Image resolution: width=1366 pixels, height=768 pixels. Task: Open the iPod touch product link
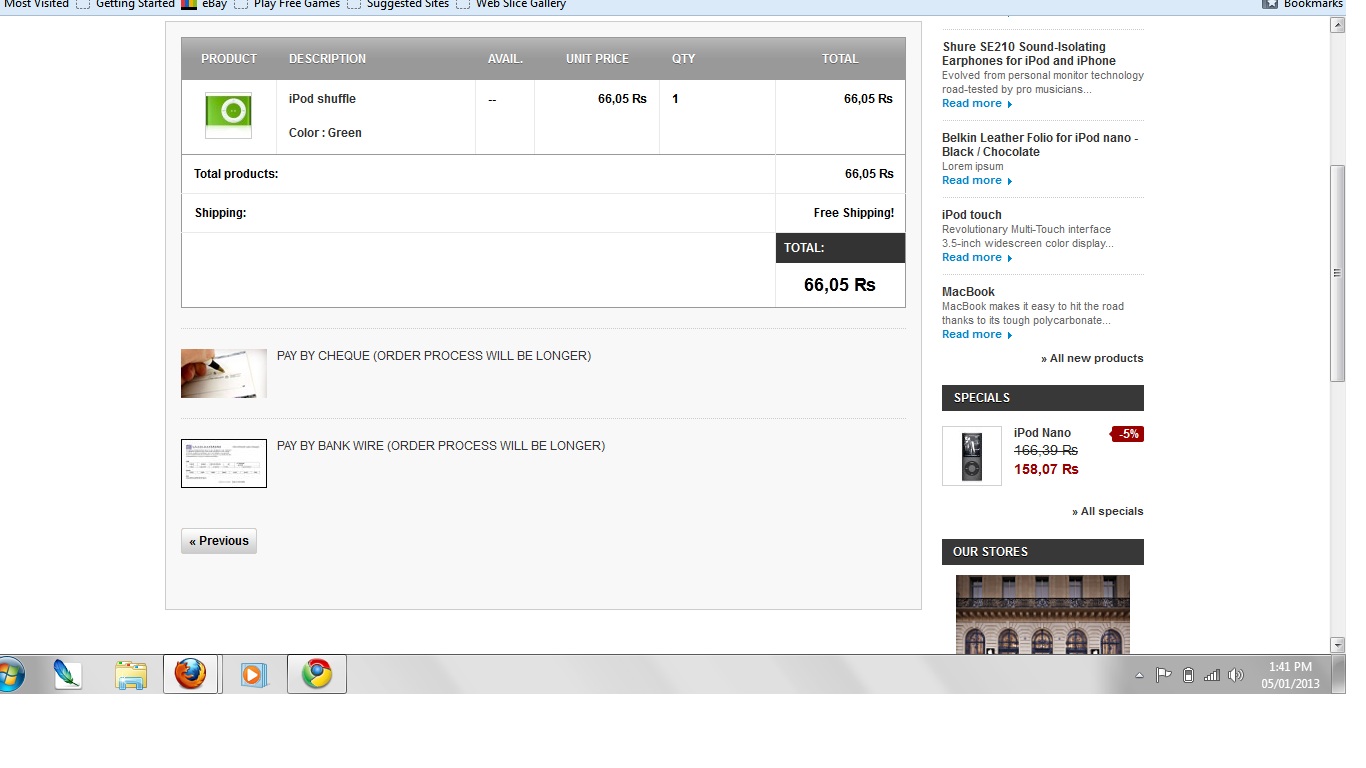pos(972,215)
